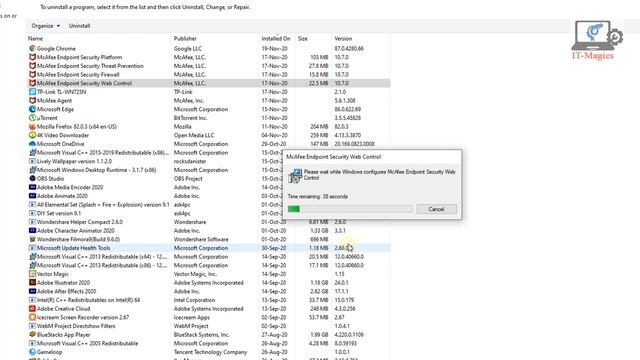Cancel the McAfee Web Control configuration

436,209
